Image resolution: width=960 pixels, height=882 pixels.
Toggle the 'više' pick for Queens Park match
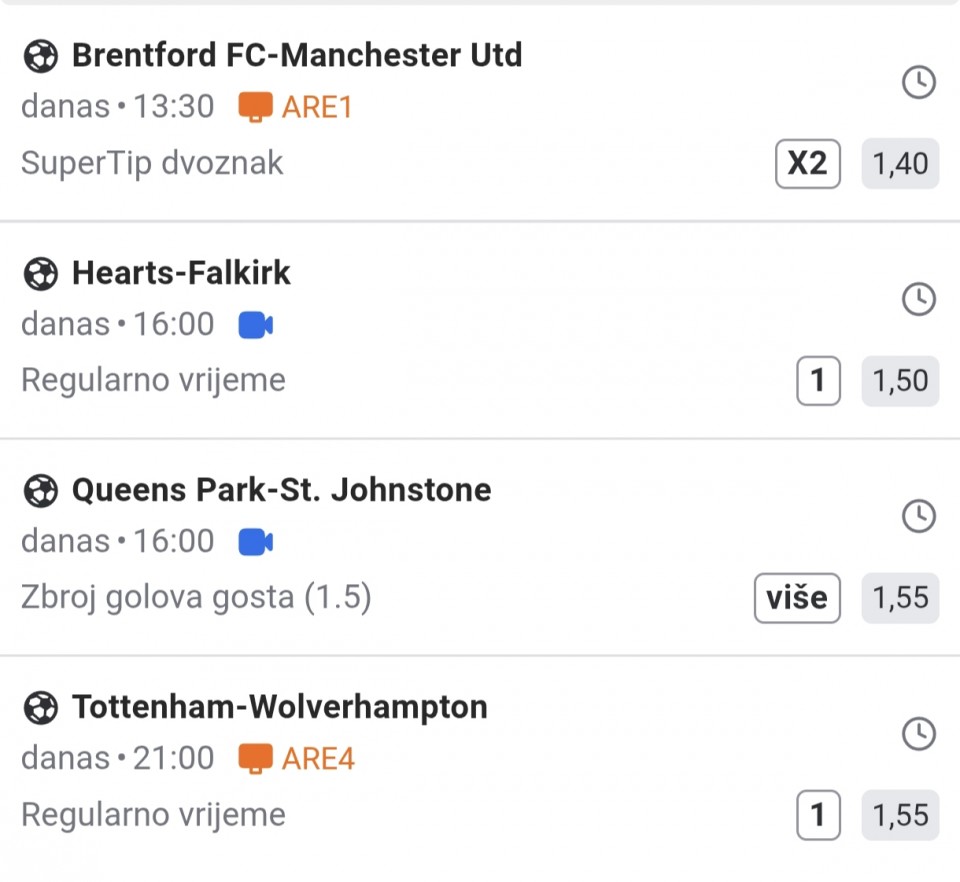coord(796,598)
